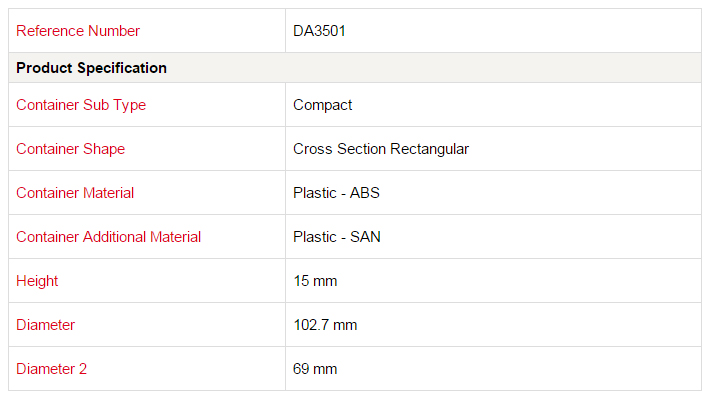Image resolution: width=711 pixels, height=400 pixels.
Task: Click the Diameter label
Action: coord(45,325)
